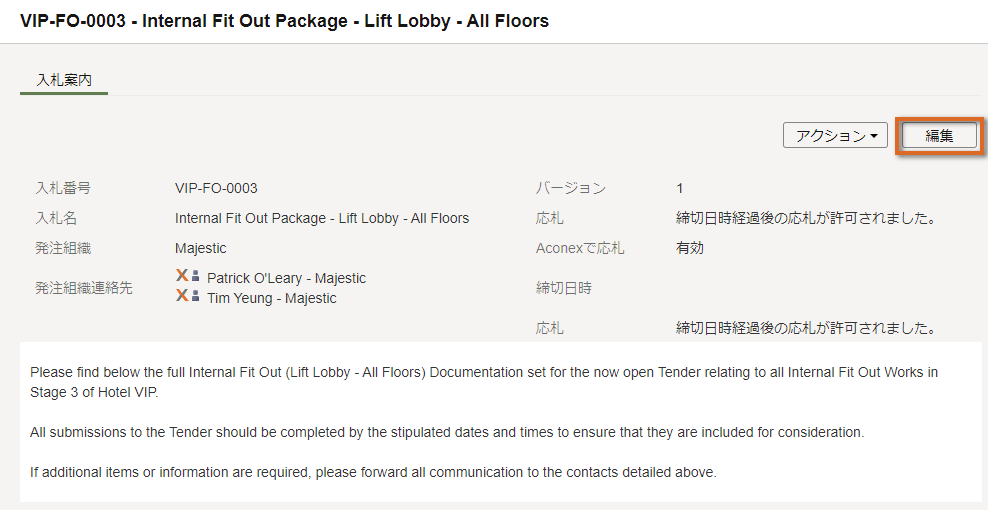Click the 締切日時 label

(x=564, y=288)
